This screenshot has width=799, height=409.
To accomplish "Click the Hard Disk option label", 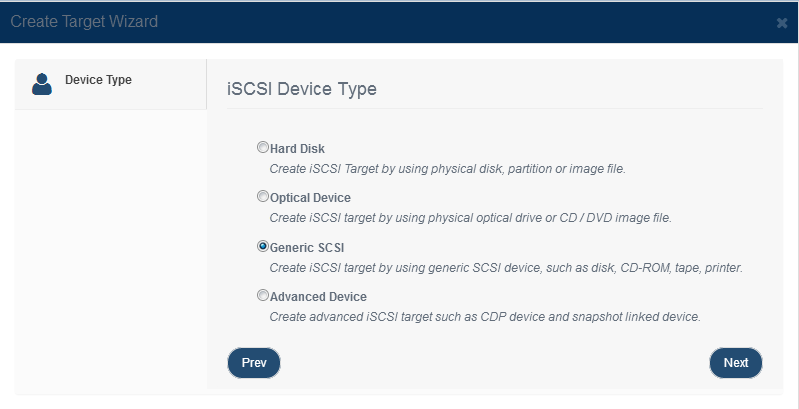I will (x=297, y=149).
